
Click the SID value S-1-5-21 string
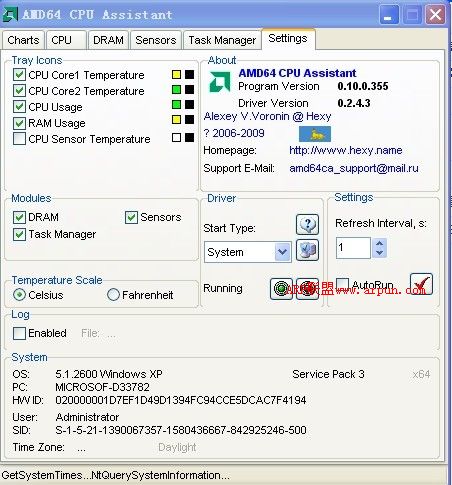point(181,430)
